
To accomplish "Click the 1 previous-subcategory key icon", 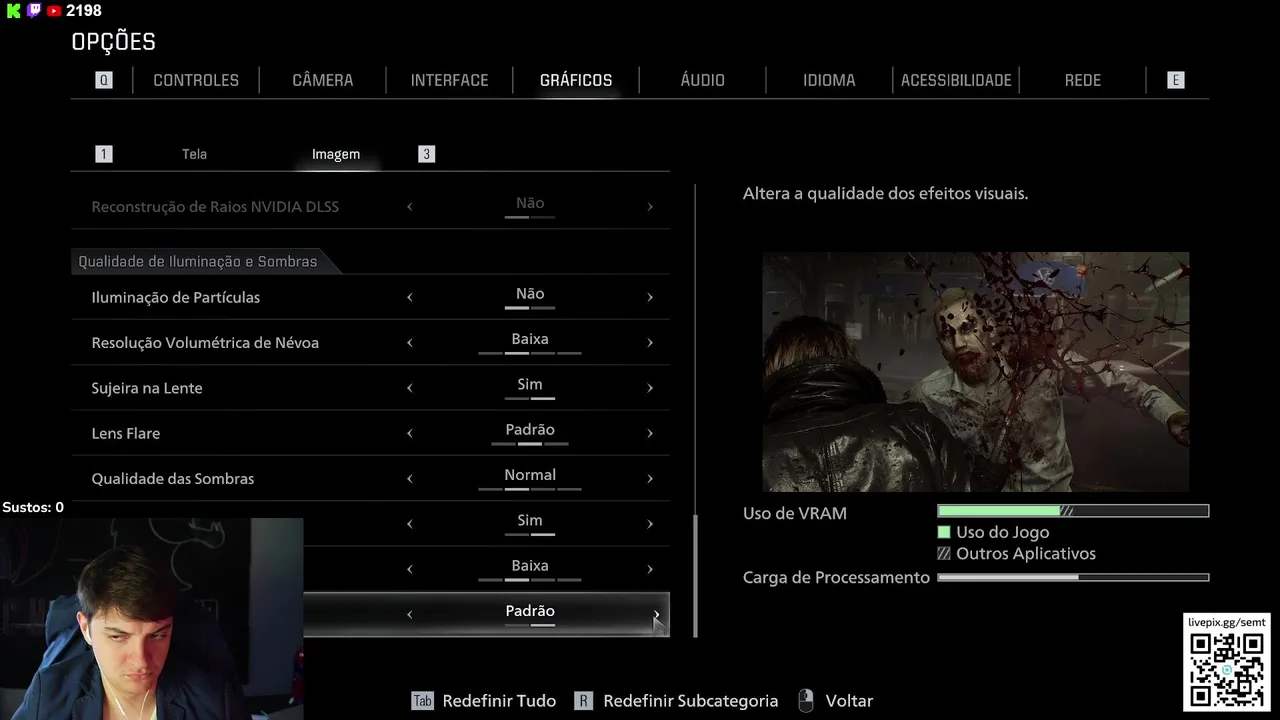I will click(104, 154).
